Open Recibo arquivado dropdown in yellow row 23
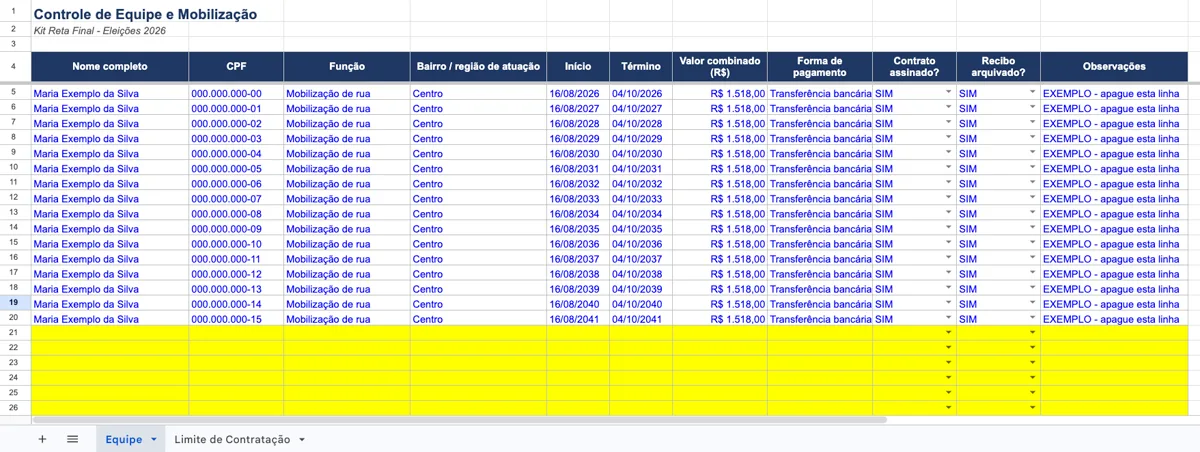1200x452 pixels. [1032, 362]
